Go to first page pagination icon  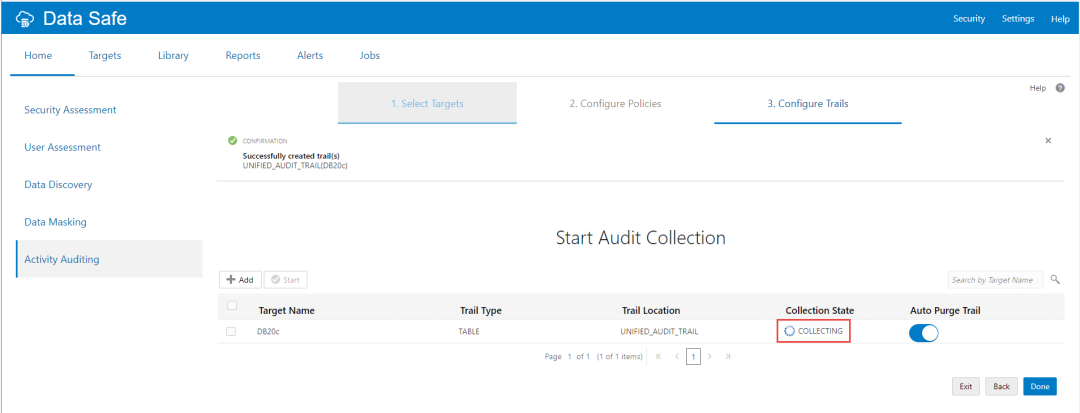(x=658, y=356)
